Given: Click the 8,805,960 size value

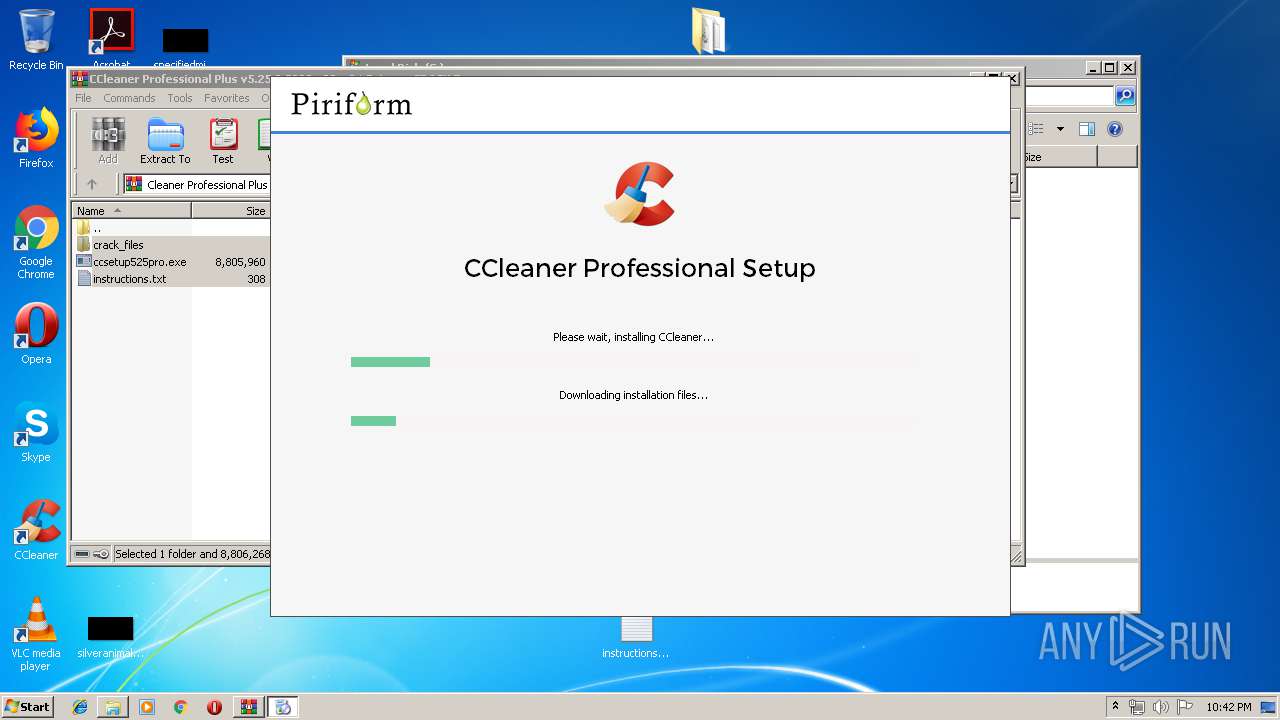Looking at the screenshot, I should (x=240, y=262).
